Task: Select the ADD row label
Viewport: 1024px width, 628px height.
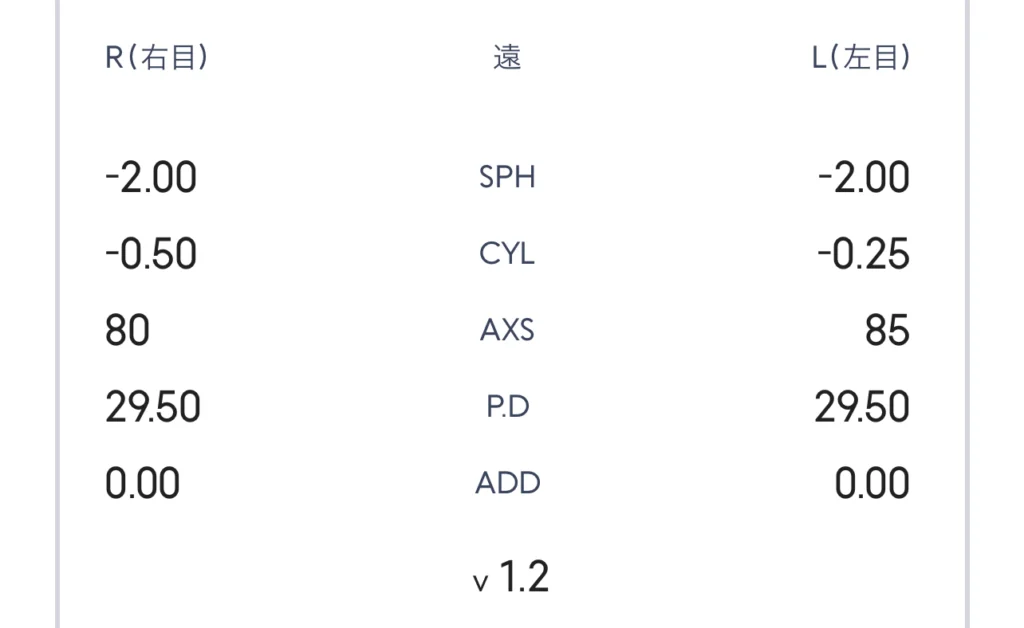Action: [507, 483]
